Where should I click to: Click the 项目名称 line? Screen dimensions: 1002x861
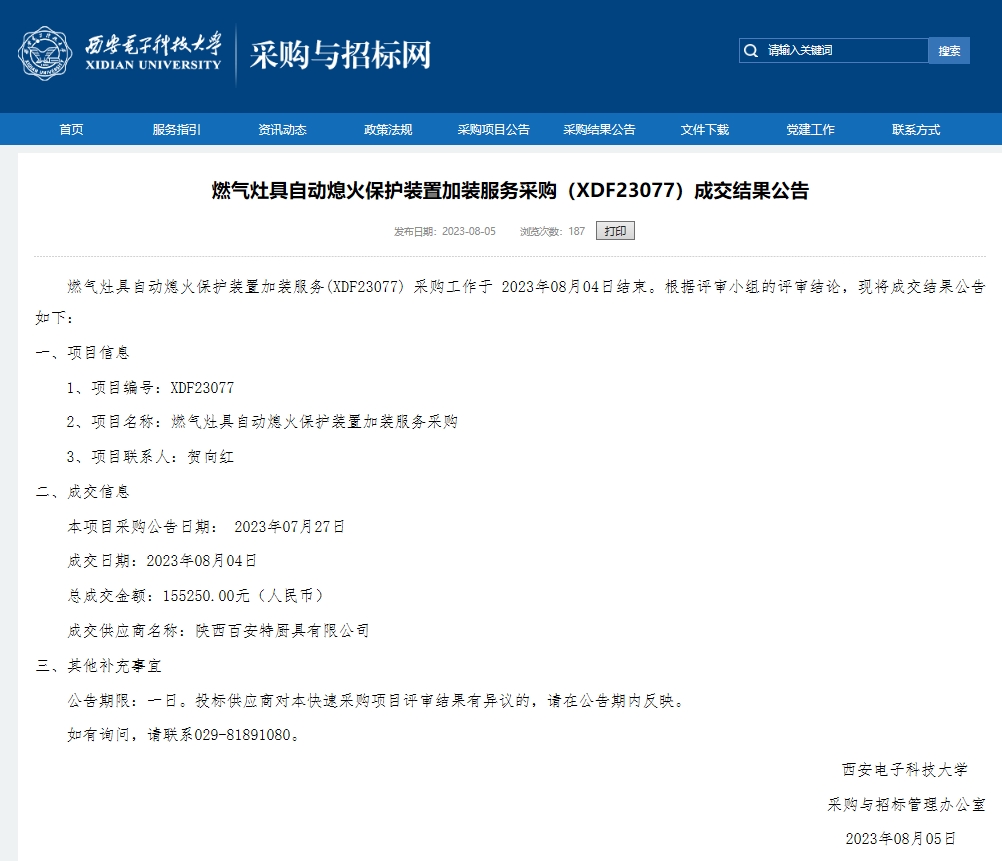pyautogui.click(x=263, y=422)
